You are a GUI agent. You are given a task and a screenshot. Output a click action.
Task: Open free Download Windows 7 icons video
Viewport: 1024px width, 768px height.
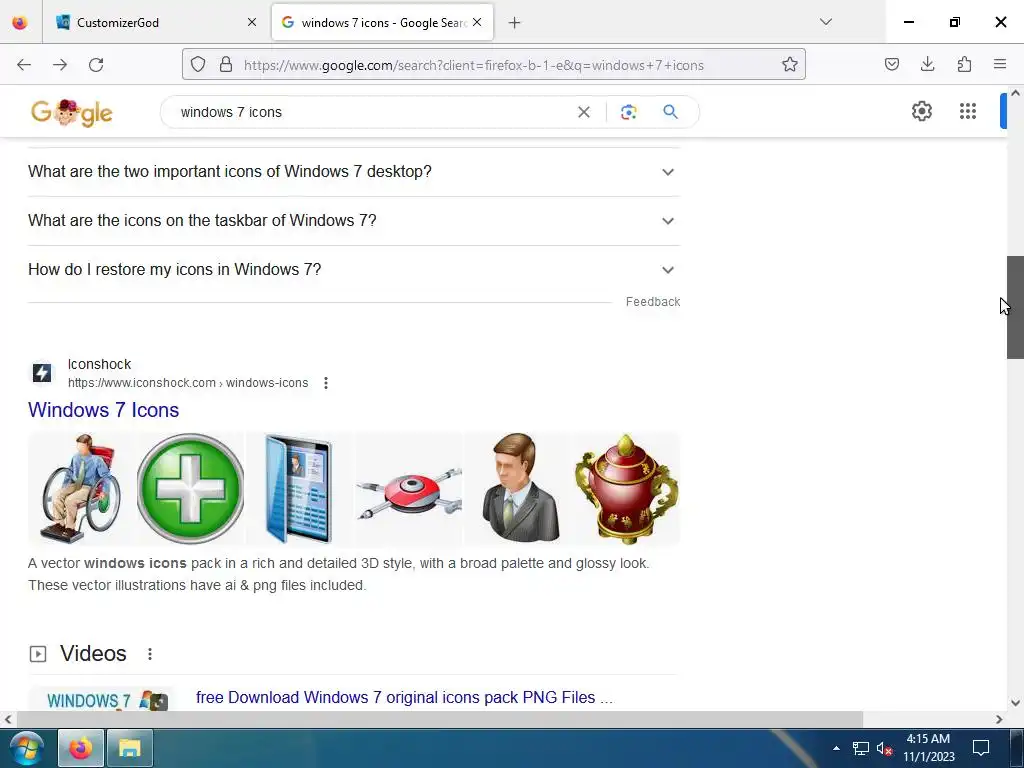(404, 697)
